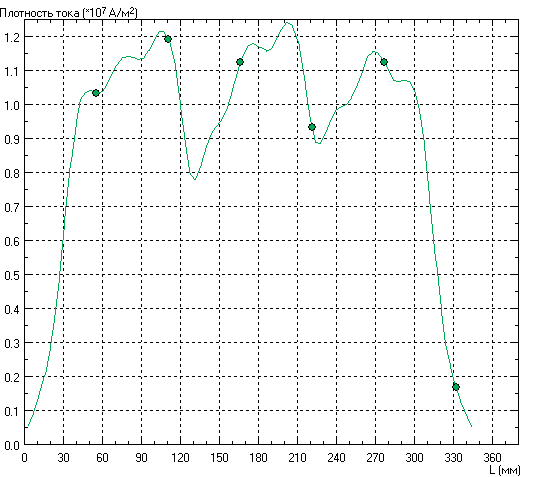Click the x-axis value 330
The image size is (542, 477).
(453, 458)
